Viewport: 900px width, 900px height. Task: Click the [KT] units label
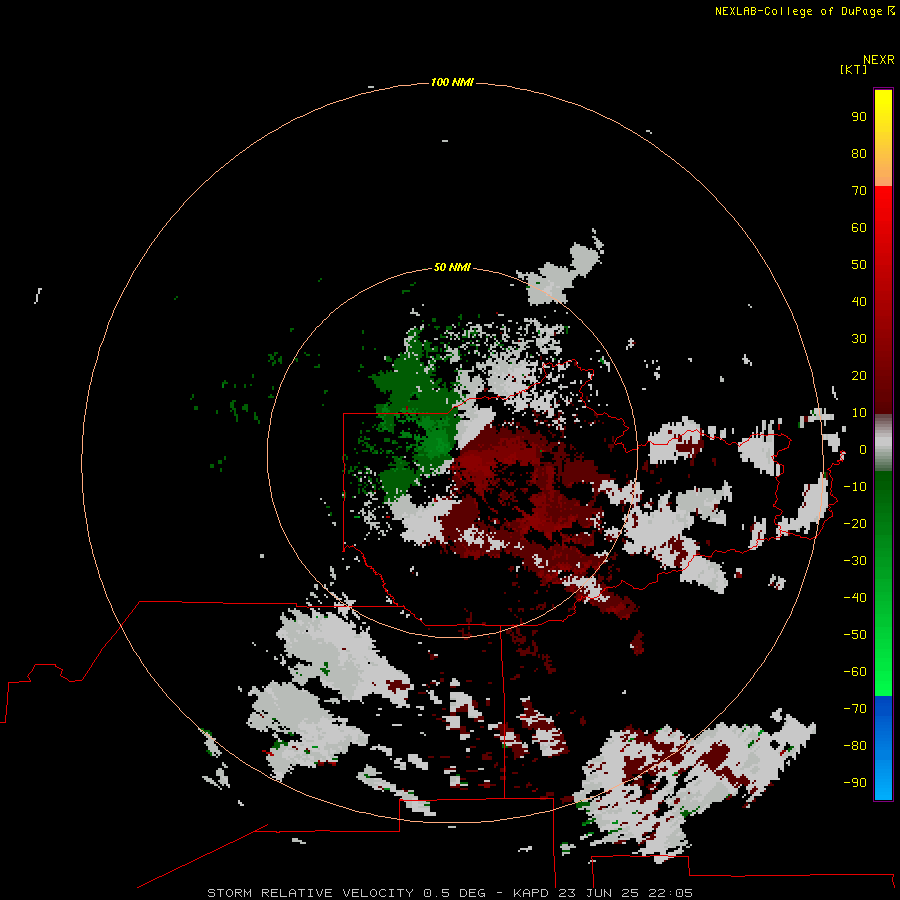(x=853, y=69)
